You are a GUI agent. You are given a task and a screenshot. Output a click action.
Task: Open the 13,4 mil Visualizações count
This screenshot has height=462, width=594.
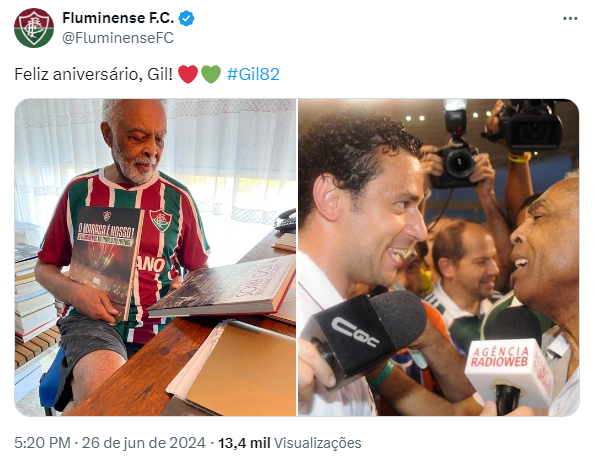click(x=289, y=443)
